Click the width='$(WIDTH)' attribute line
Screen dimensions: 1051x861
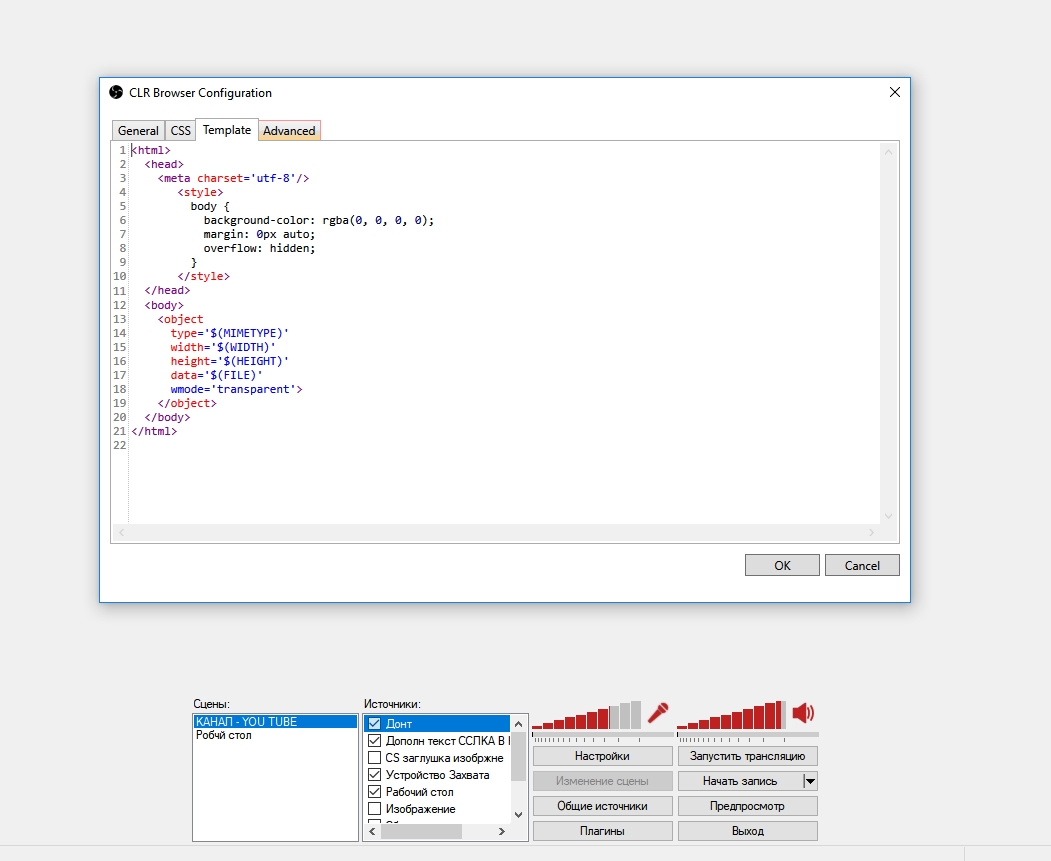[x=223, y=347]
